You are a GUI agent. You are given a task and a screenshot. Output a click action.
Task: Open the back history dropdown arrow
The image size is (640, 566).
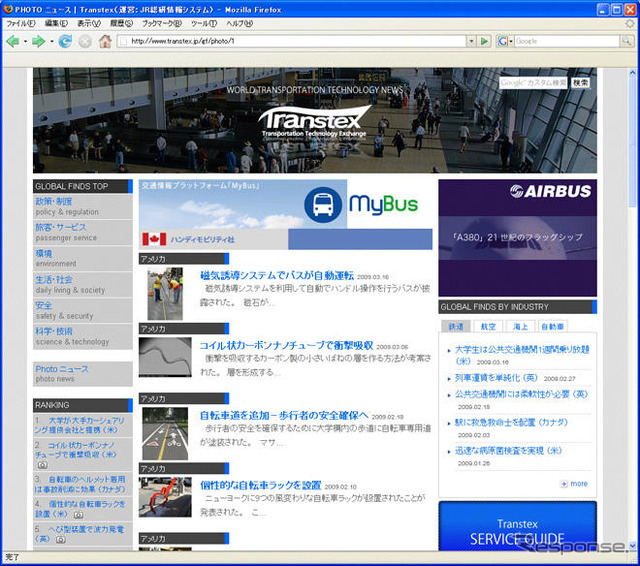(25, 42)
